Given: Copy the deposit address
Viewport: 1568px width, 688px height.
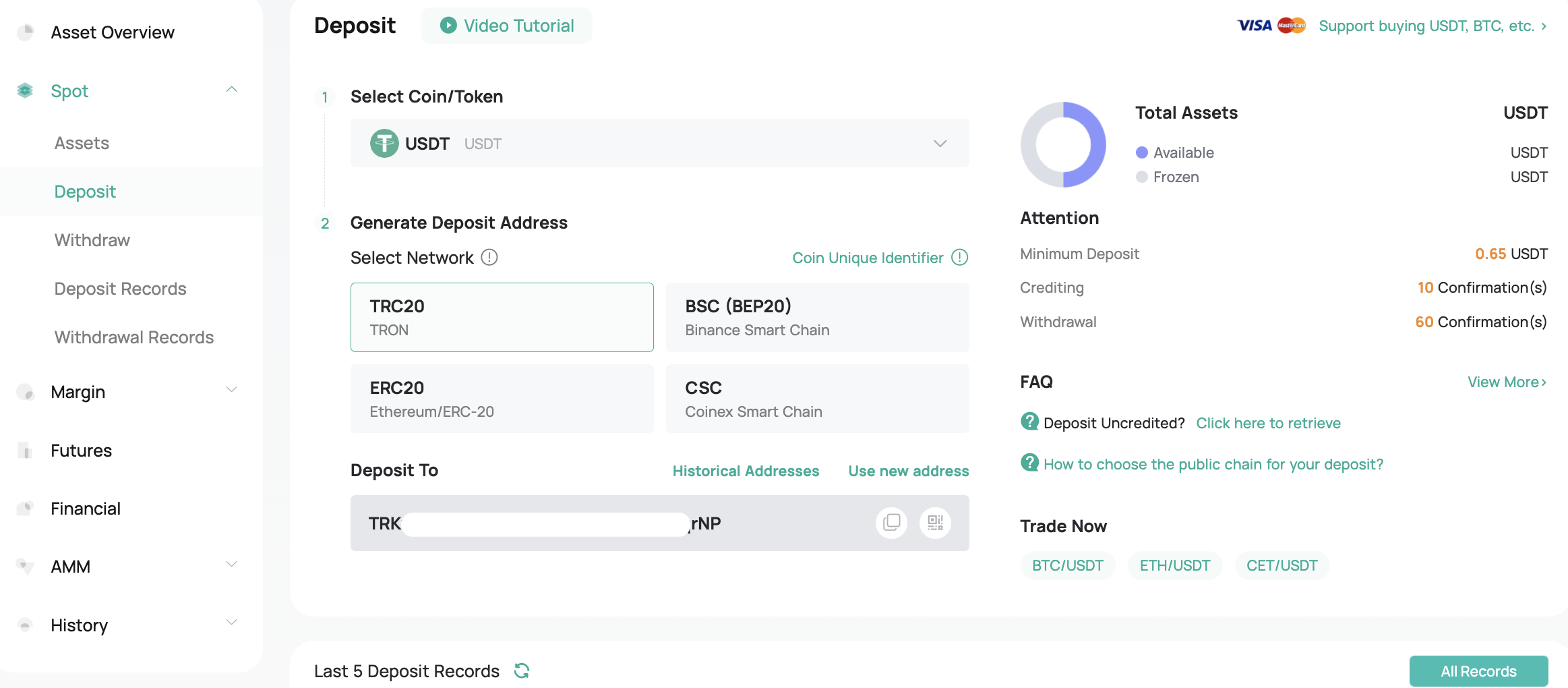Looking at the screenshot, I should (x=891, y=523).
